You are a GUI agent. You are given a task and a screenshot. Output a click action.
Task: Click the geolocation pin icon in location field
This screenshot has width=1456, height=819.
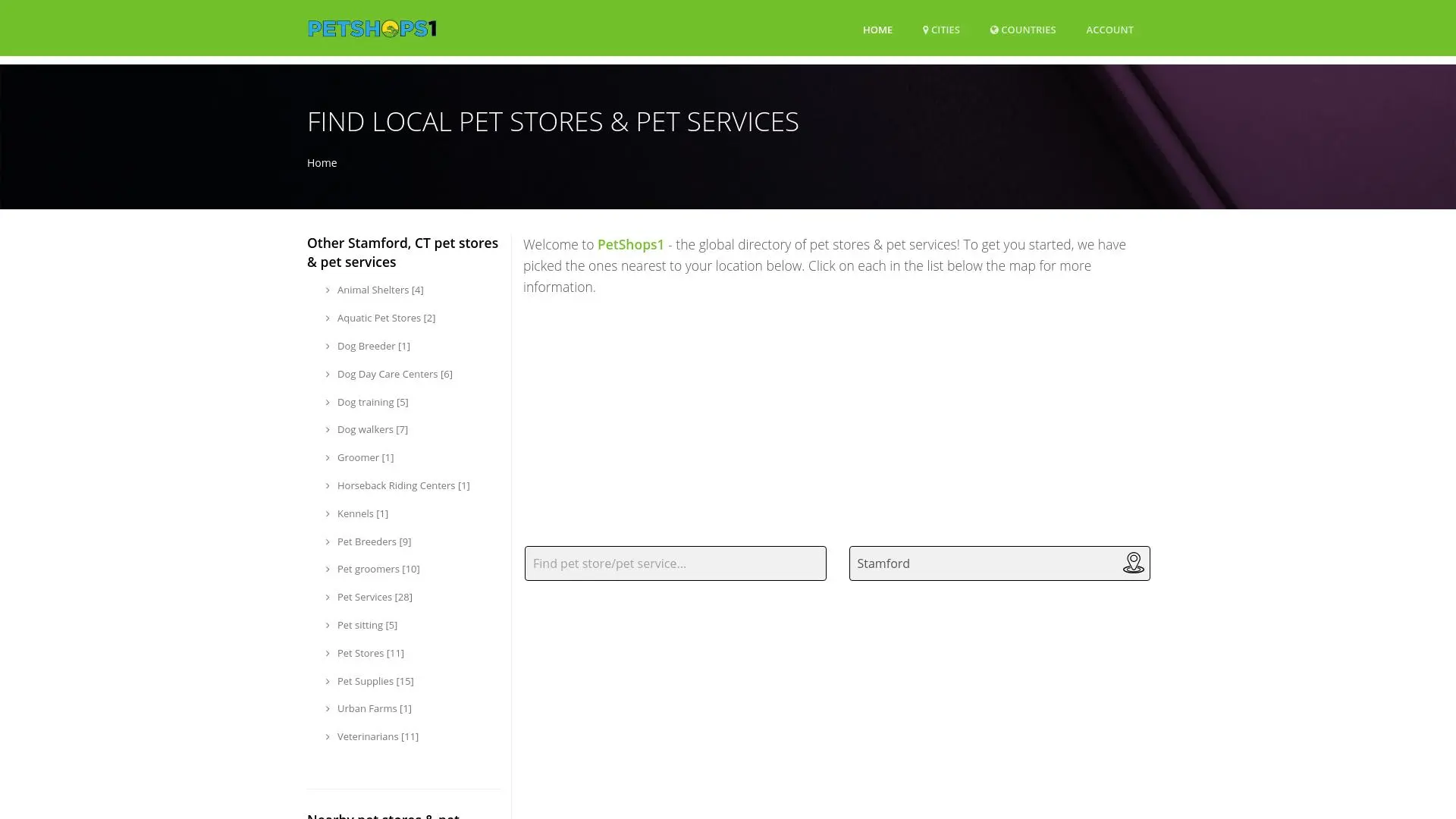(x=1133, y=563)
